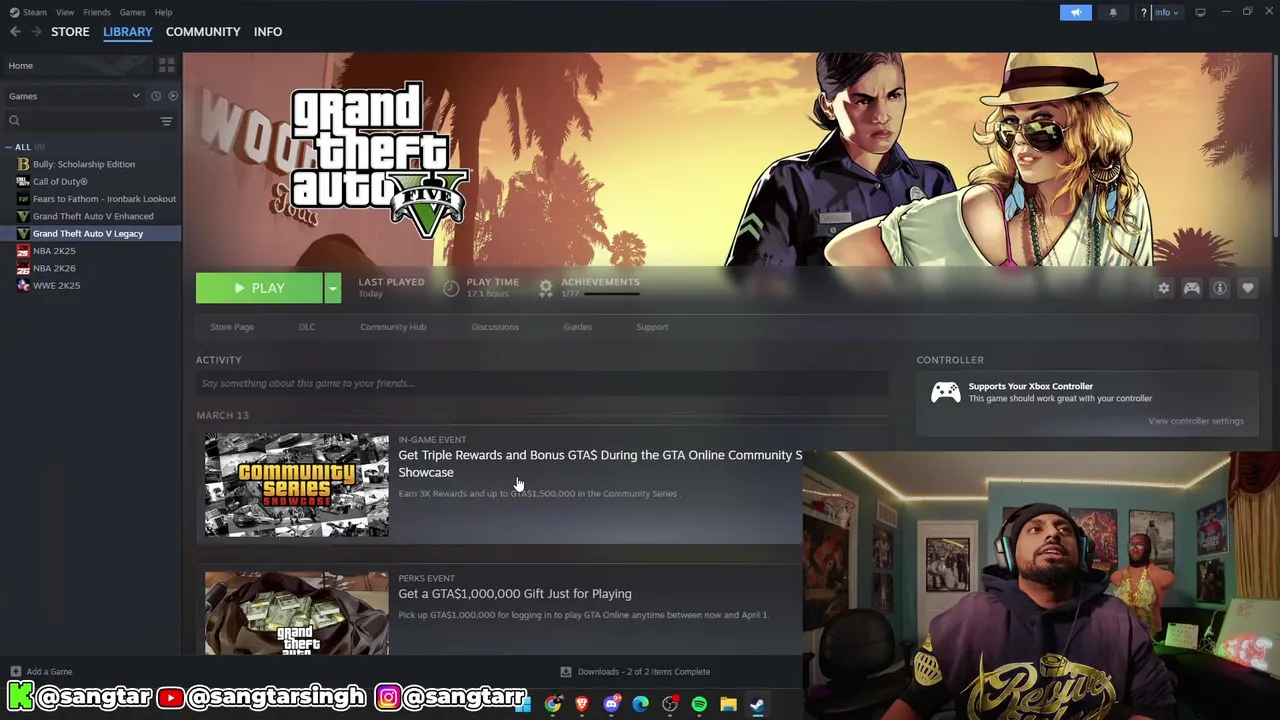1280x720 pixels.
Task: Open GTA$1,000,000 Gift news title
Action: 515,594
